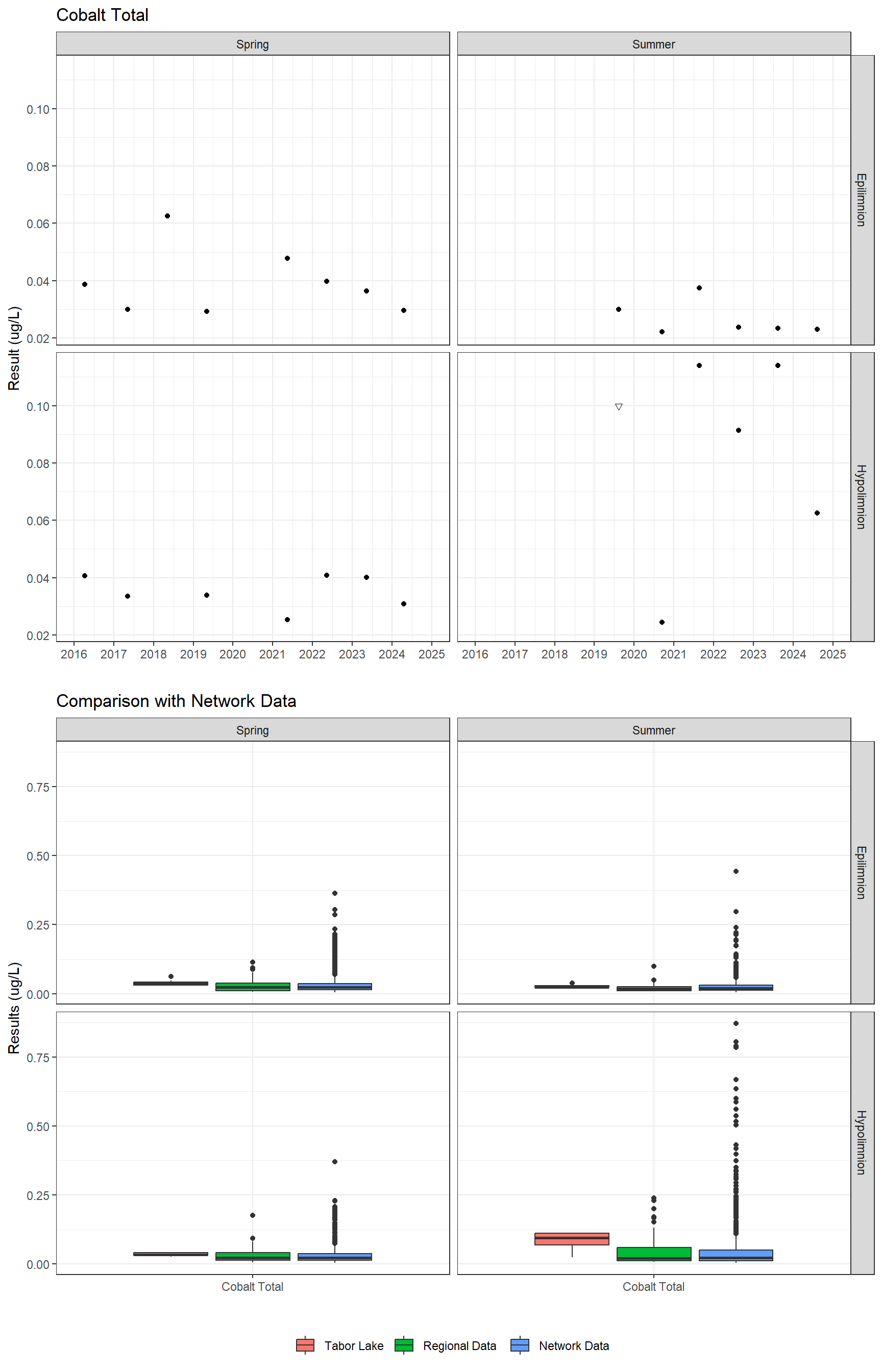Click the highest point in Spring Epilimnion scatter
This screenshot has width=882, height=1372.
tap(167, 216)
